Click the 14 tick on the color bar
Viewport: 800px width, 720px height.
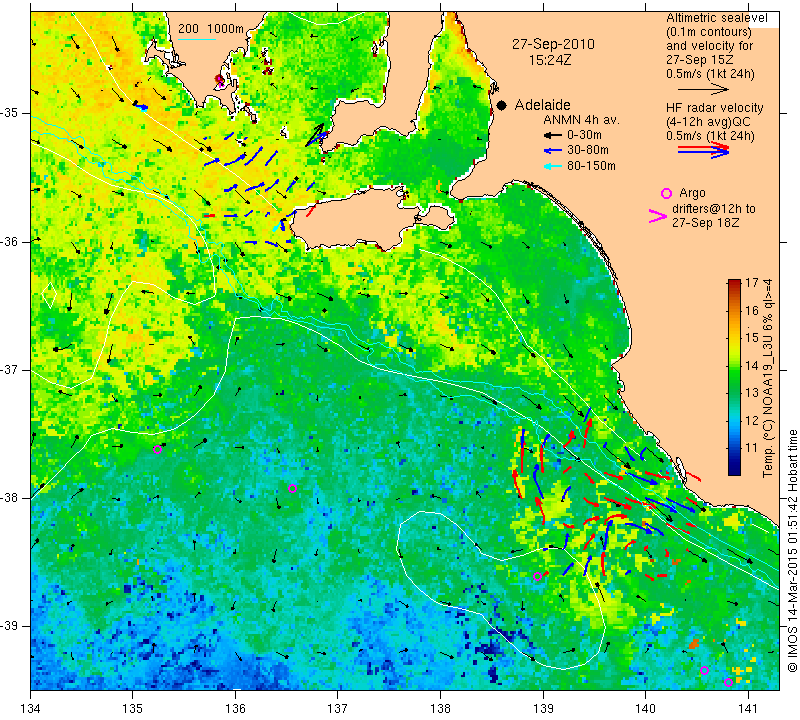pos(752,365)
